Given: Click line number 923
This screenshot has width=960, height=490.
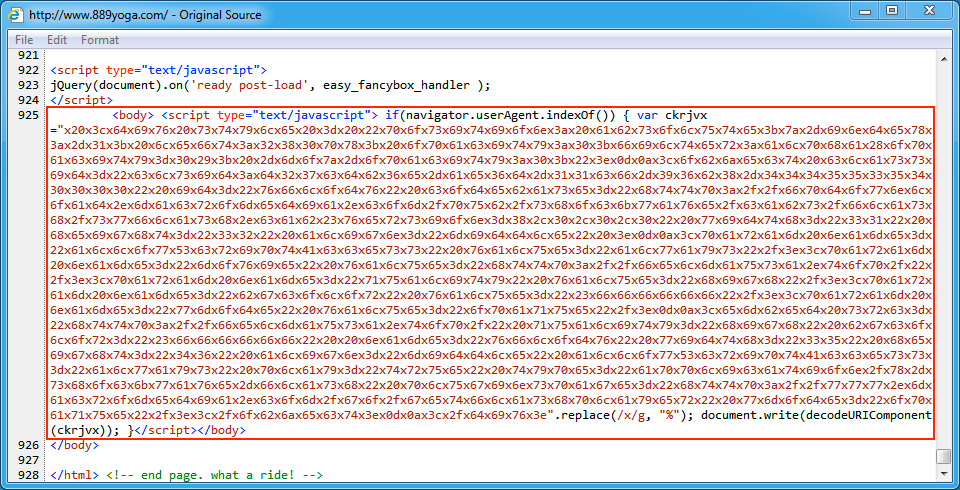Looking at the screenshot, I should (28, 85).
